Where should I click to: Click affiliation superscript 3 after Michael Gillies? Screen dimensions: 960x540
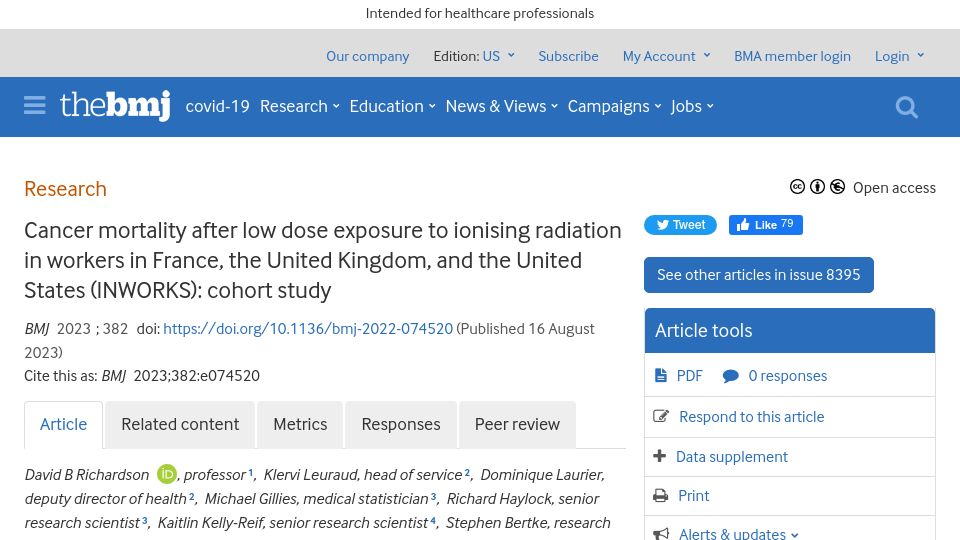(433, 495)
